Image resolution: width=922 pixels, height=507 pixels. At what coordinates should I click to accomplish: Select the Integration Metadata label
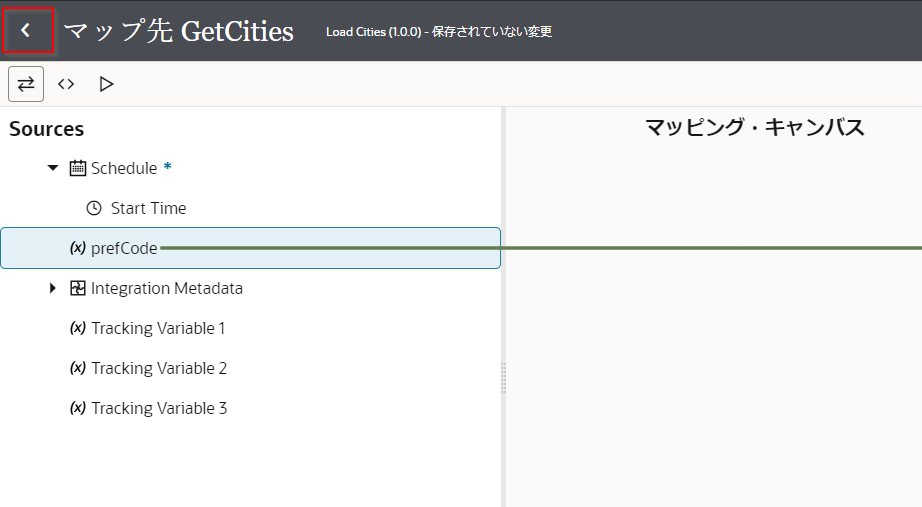pos(167,288)
